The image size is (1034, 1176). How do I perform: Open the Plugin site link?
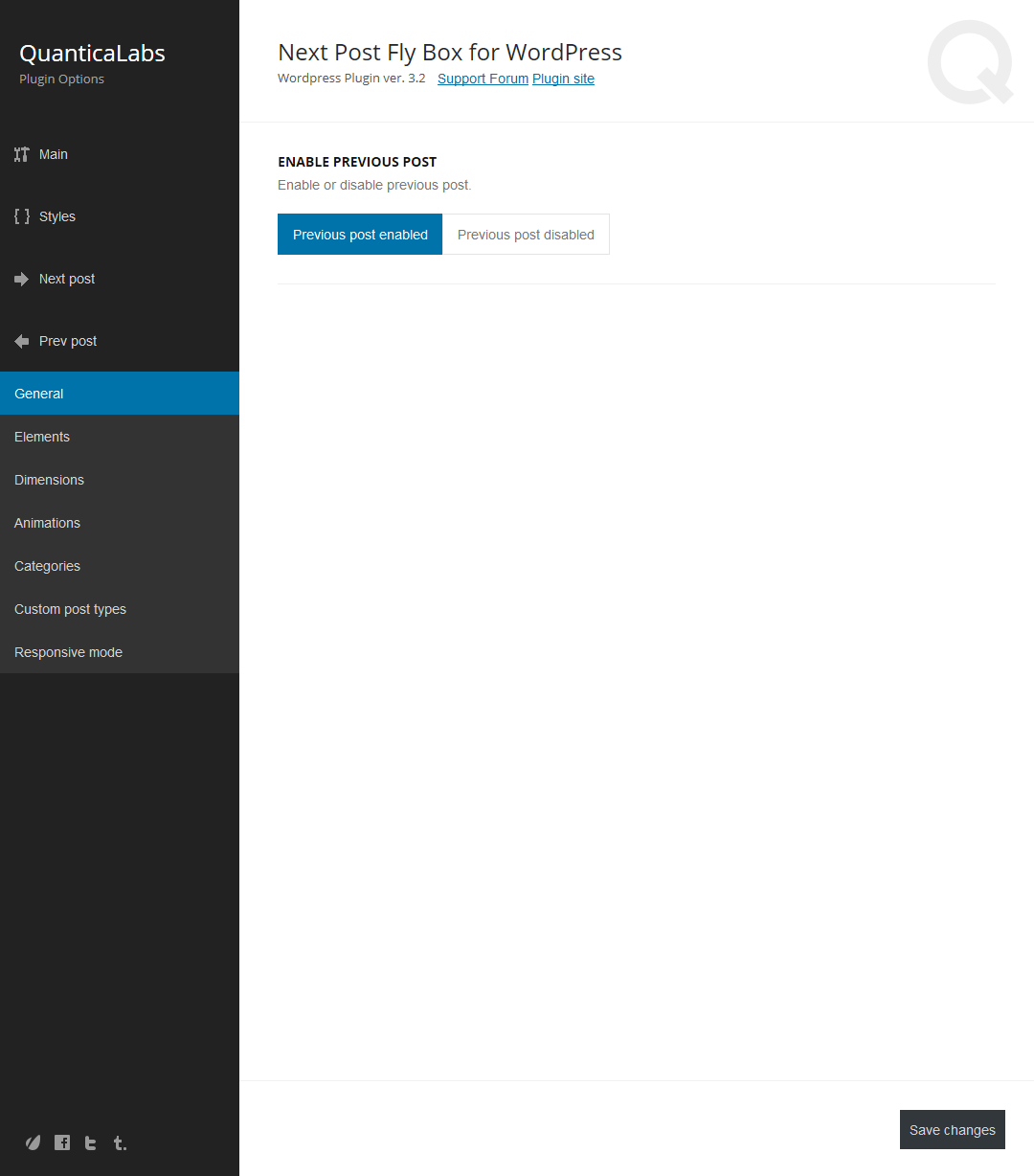pos(563,79)
